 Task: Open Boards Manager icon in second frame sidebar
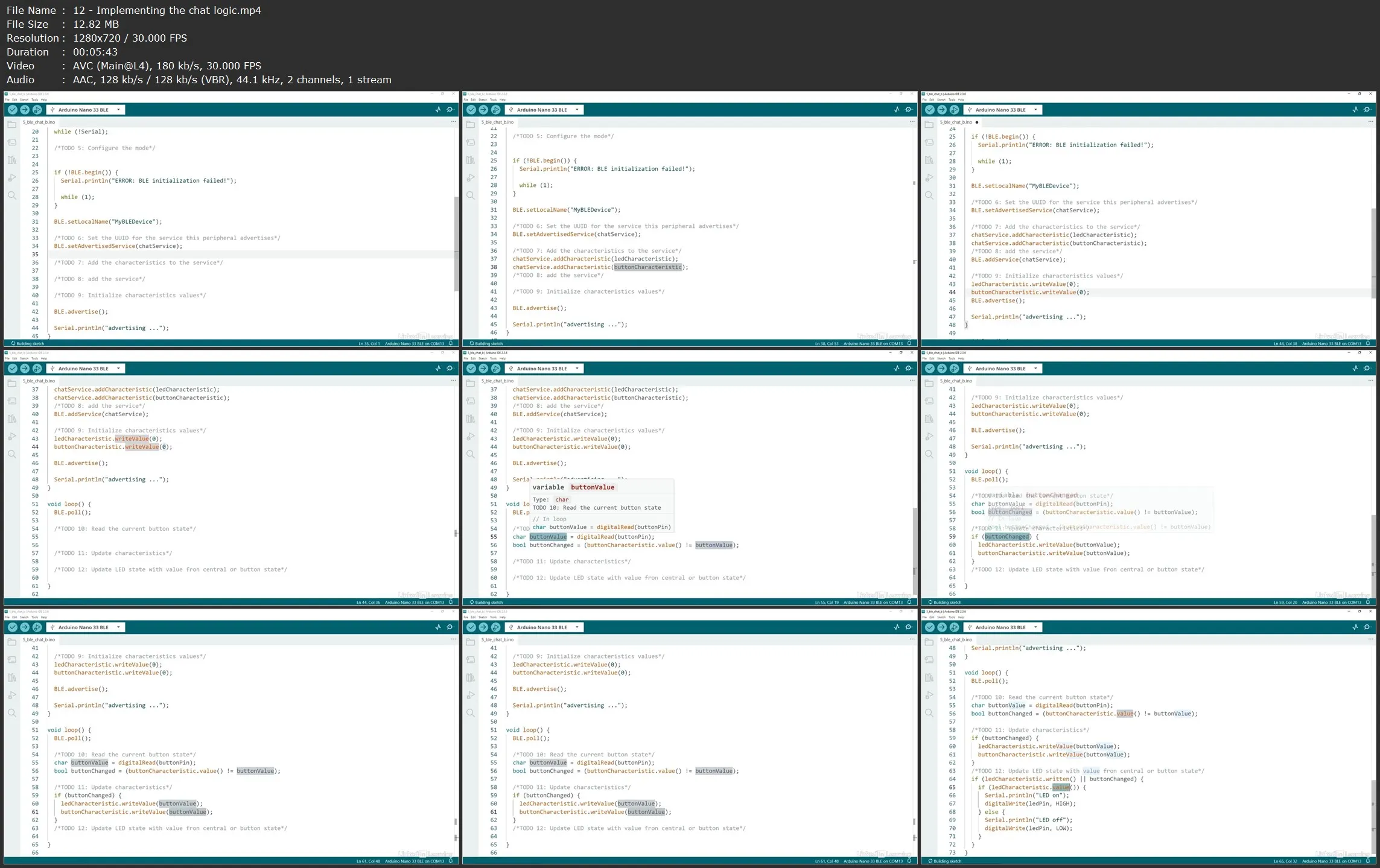tap(471, 142)
